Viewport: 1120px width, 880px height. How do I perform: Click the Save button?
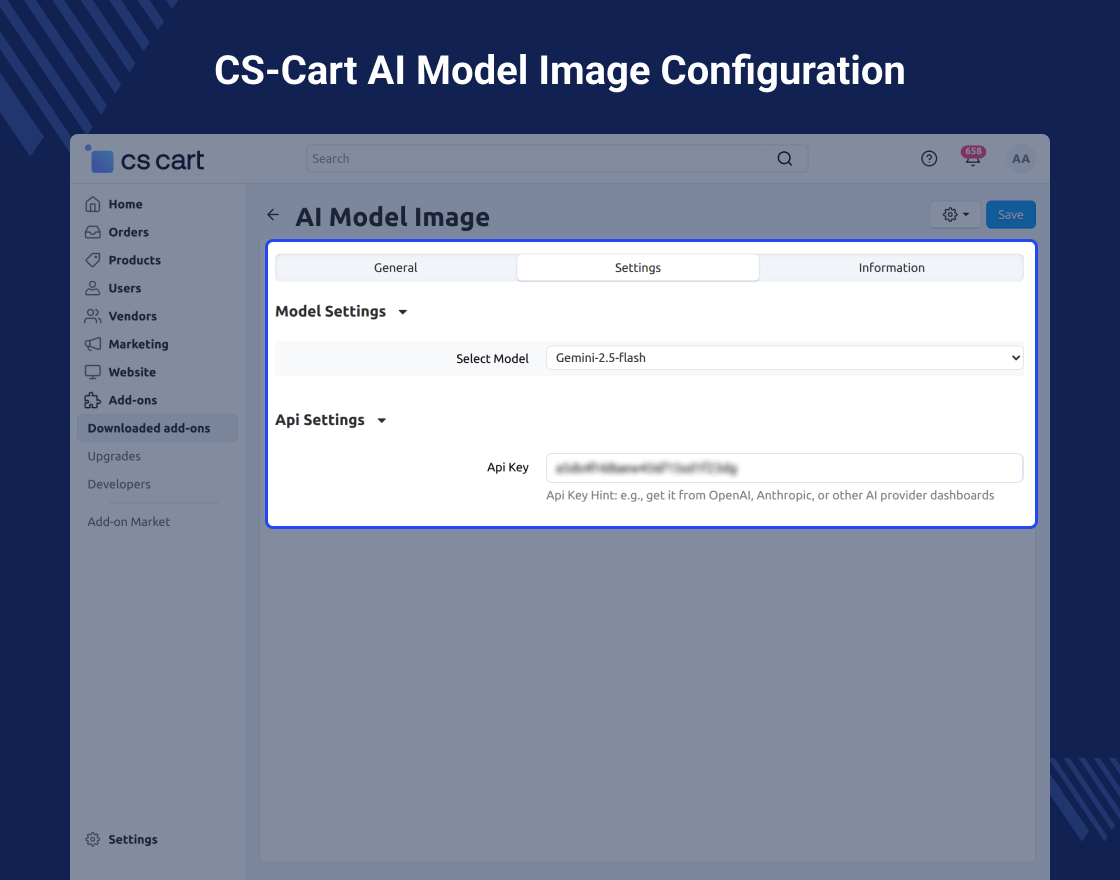coord(1010,215)
